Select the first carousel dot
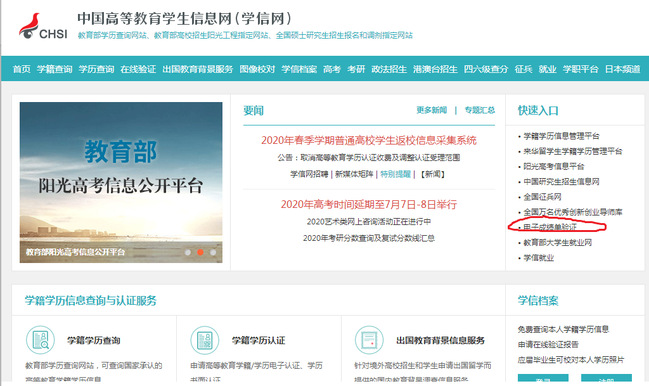This screenshot has height=386, width=649. tap(187, 252)
